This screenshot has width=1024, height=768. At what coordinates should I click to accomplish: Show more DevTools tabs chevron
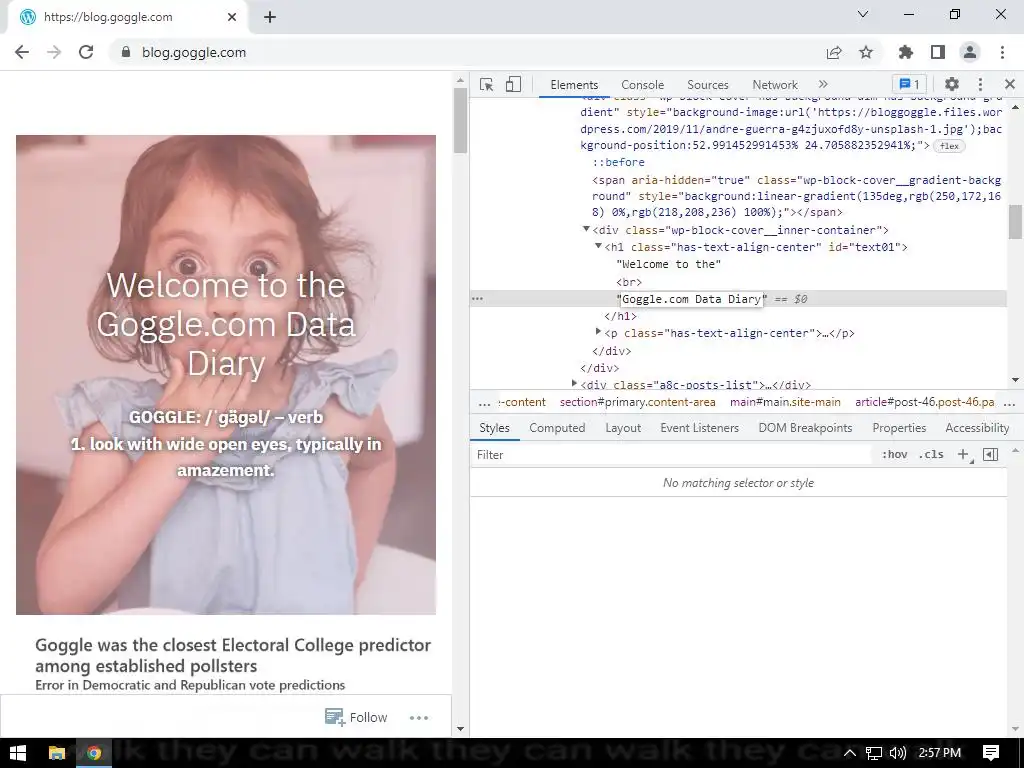[823, 84]
